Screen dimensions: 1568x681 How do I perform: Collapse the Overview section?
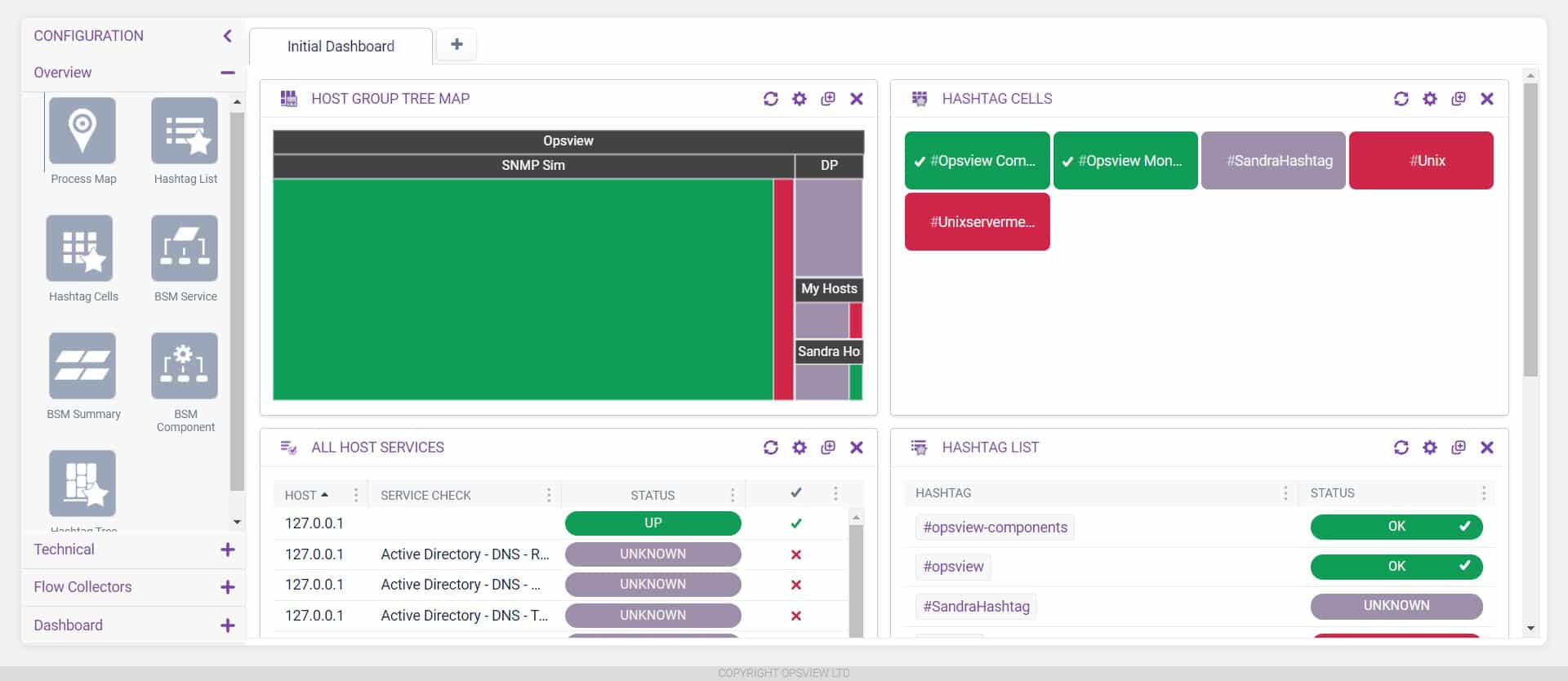[228, 73]
